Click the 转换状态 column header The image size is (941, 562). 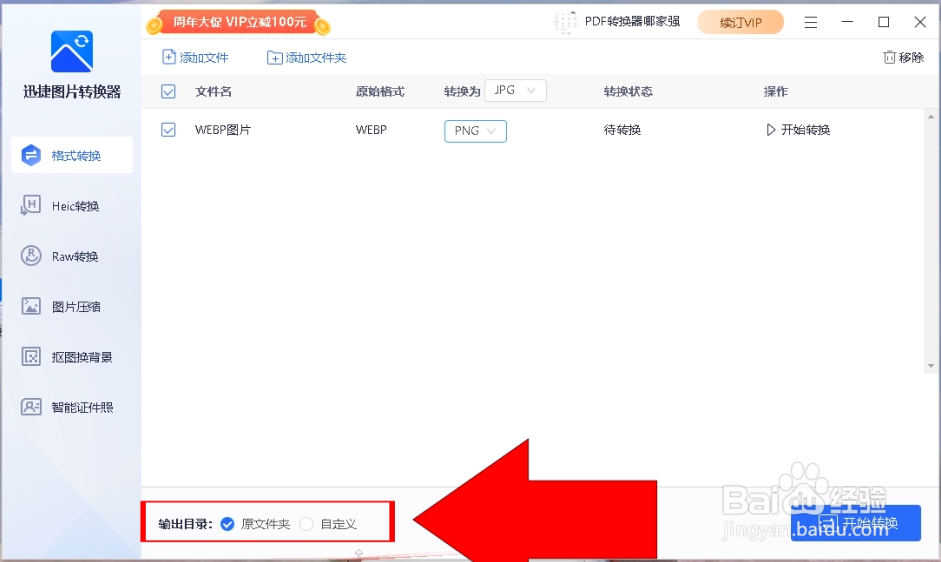coord(628,92)
